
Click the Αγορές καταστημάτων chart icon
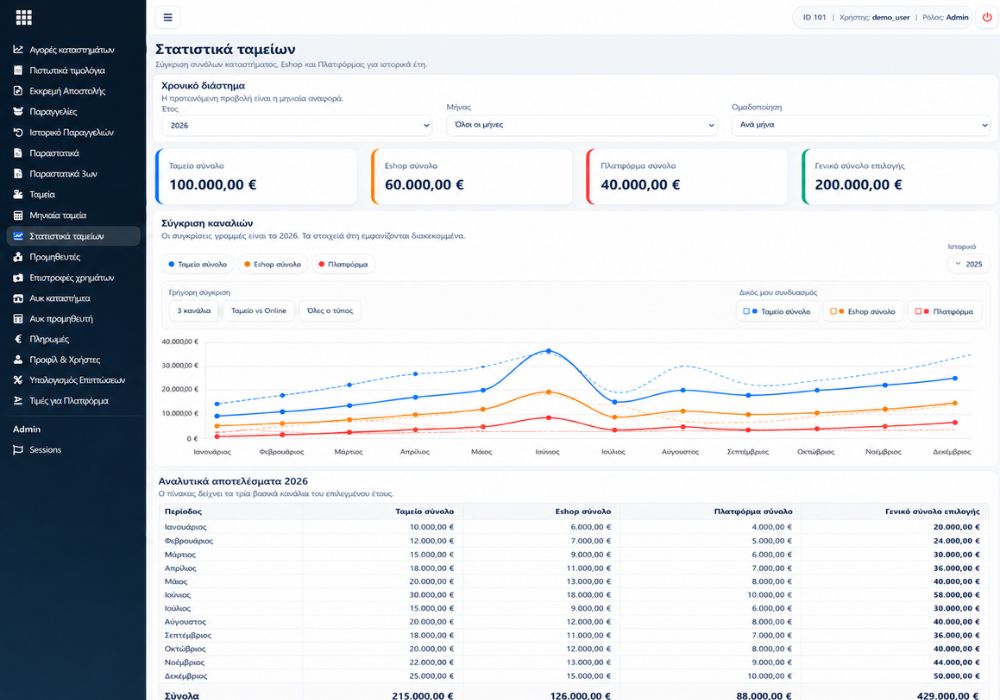click(18, 49)
